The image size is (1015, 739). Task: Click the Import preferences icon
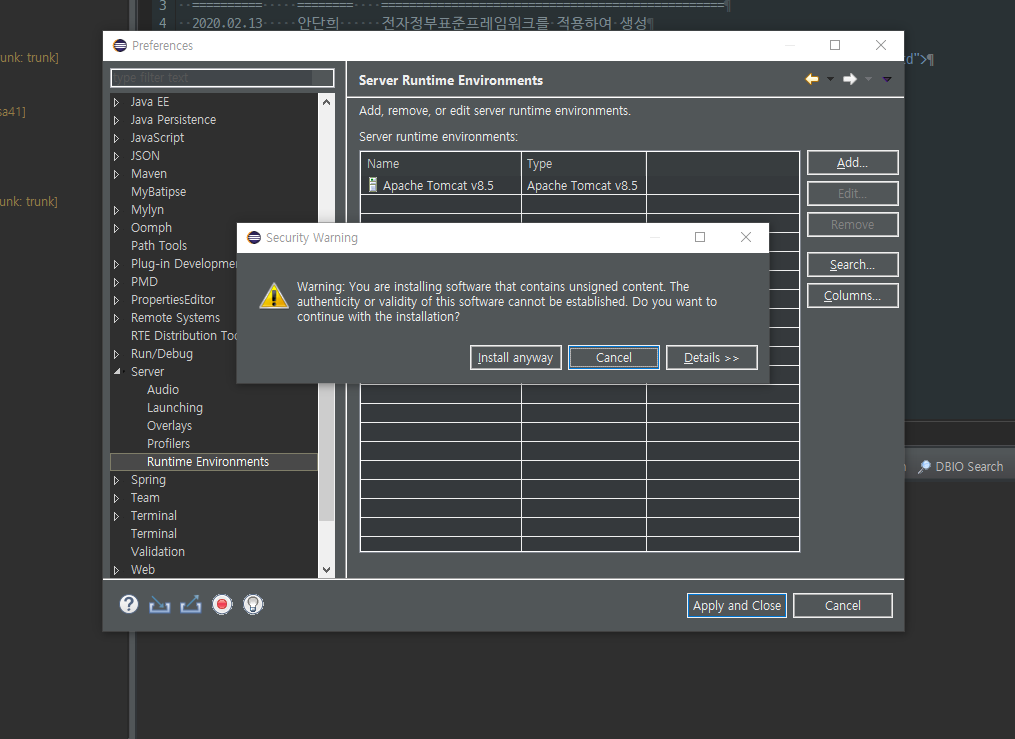coord(160,604)
